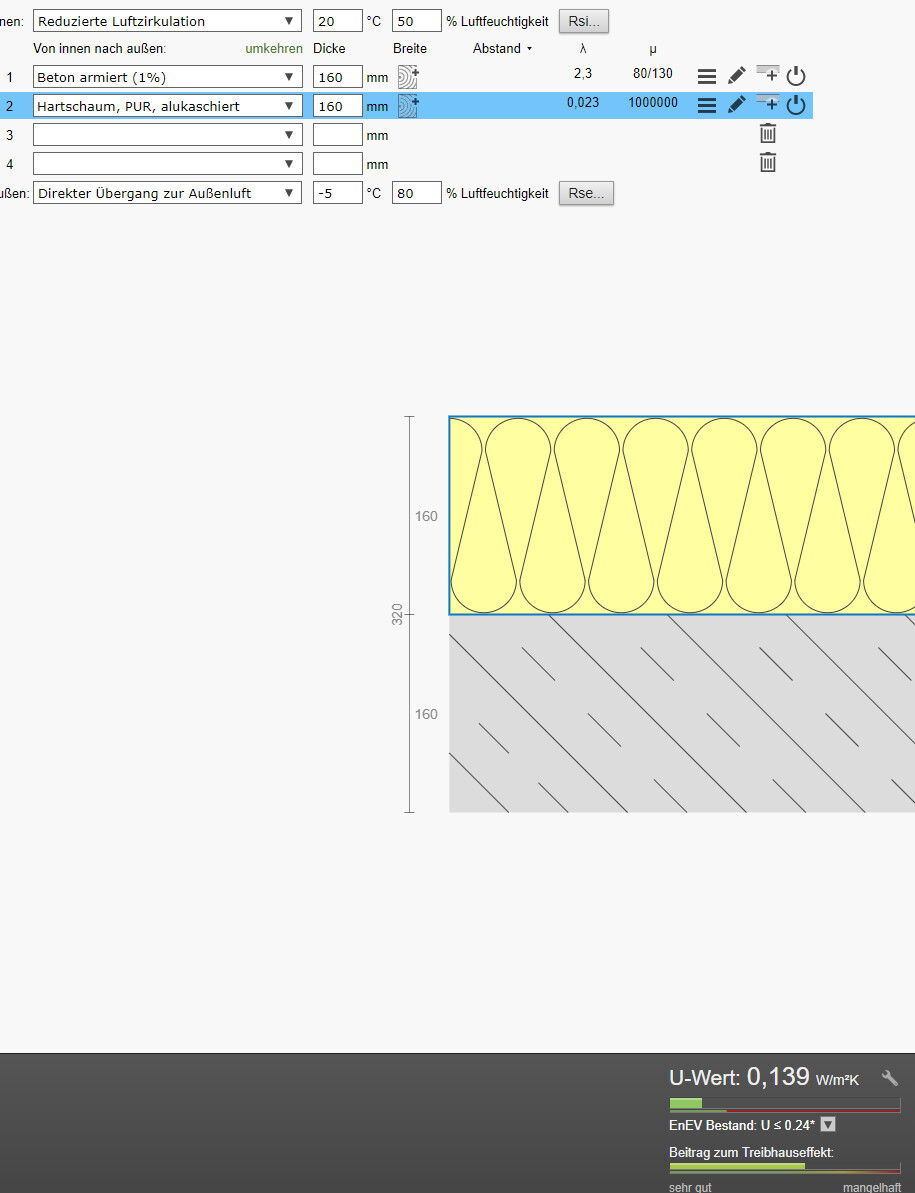Click the pencil icon on the Hartschaum PUR row
915x1193 pixels.
pos(737,105)
